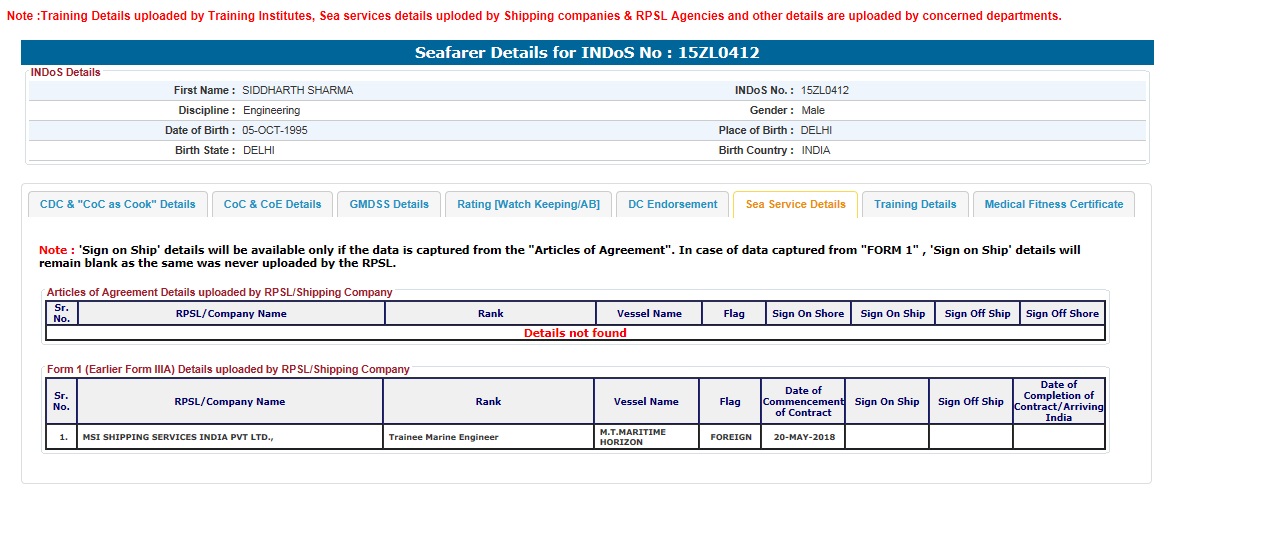
Task: Click the Sign Off Shore column header
Action: pyautogui.click(x=1062, y=314)
